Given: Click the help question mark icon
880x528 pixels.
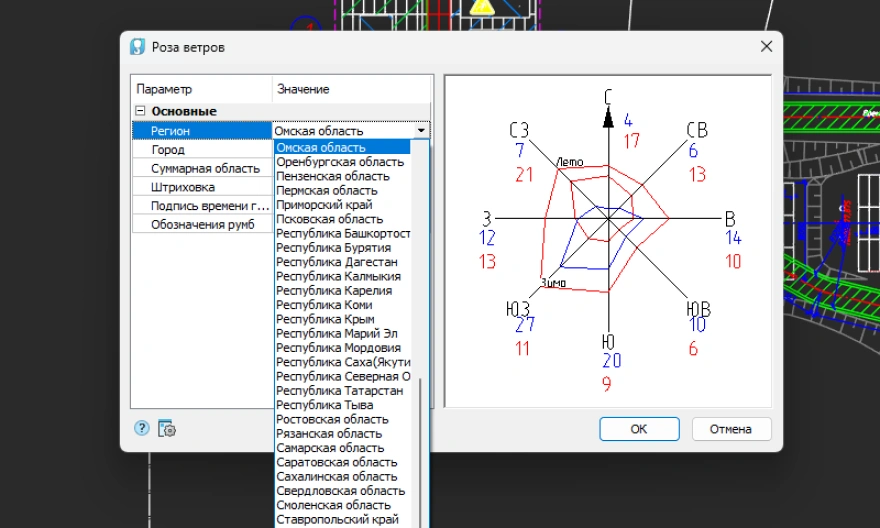Looking at the screenshot, I should (141, 428).
